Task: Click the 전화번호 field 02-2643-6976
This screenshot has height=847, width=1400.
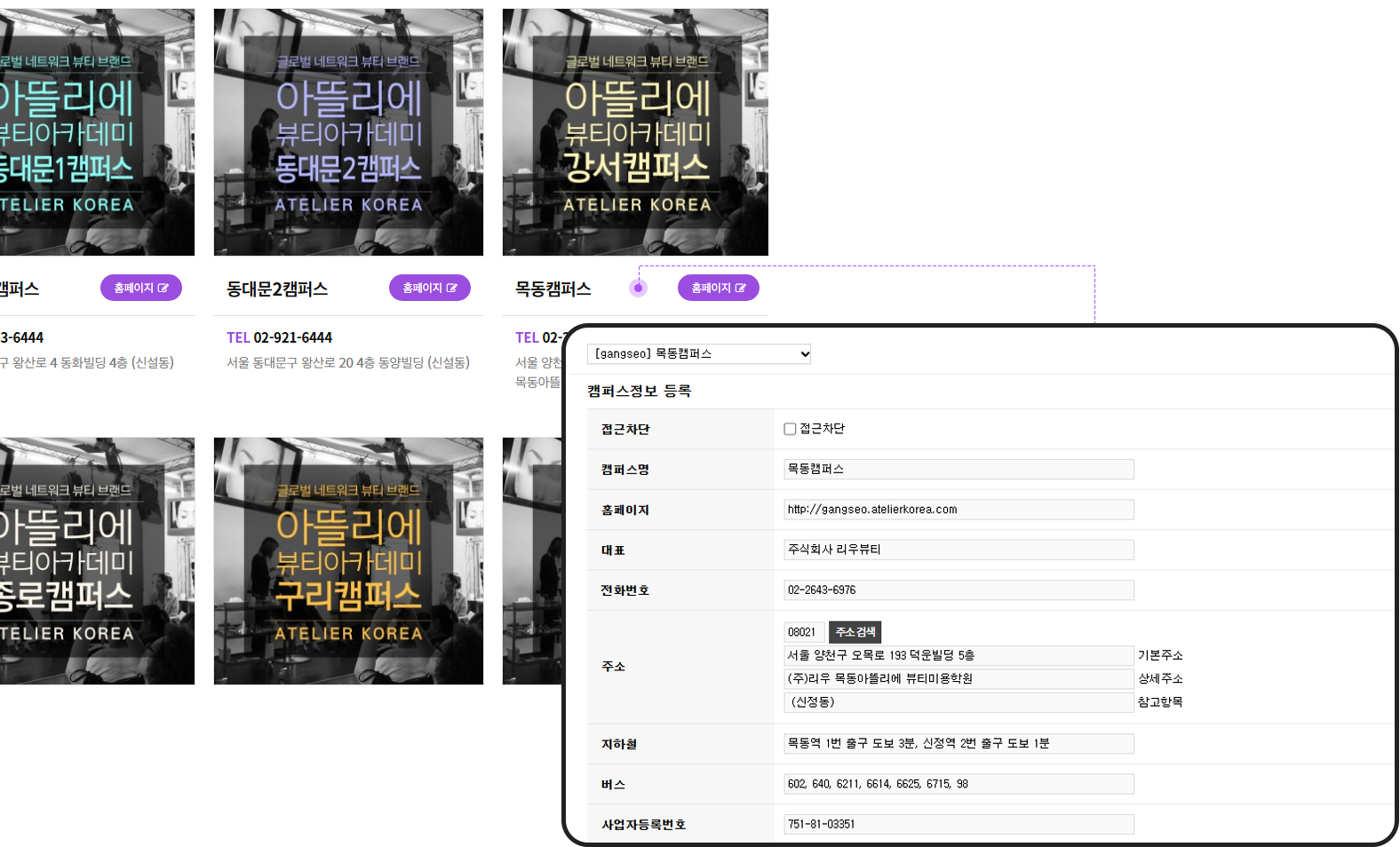Action: pos(959,590)
